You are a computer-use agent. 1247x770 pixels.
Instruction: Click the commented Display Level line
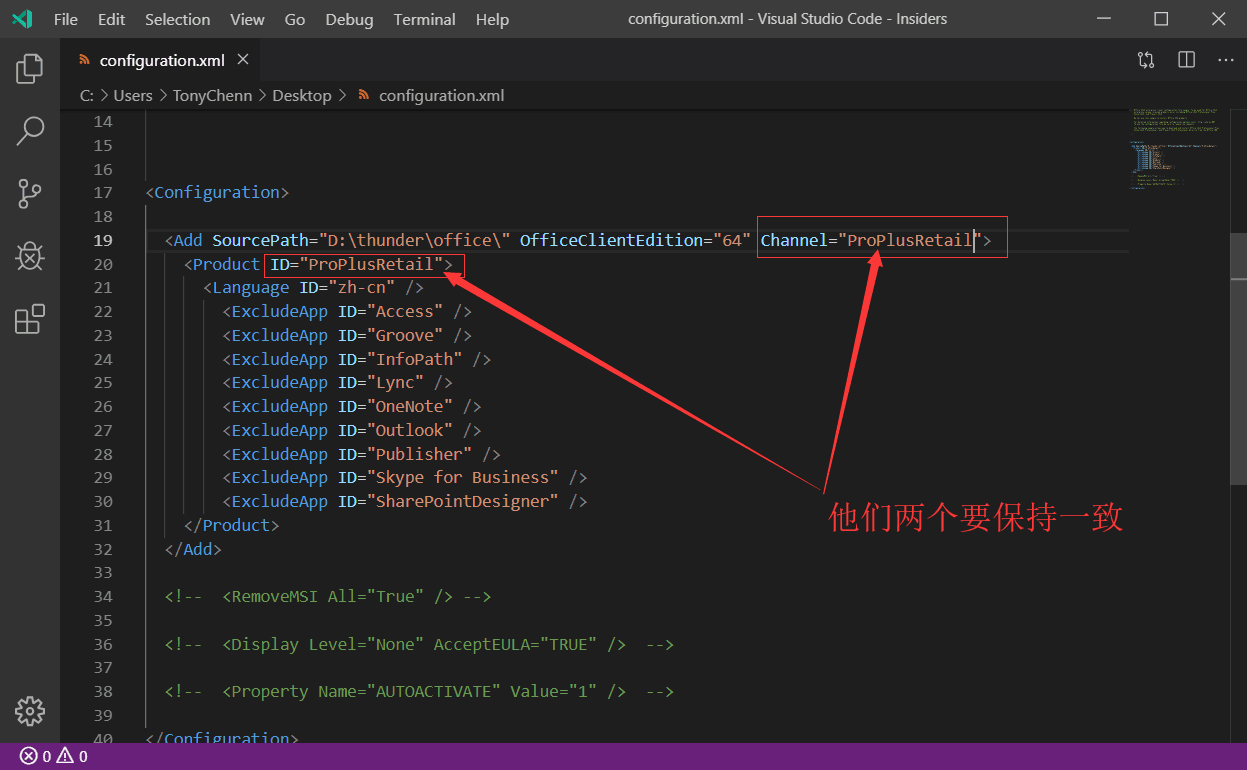(419, 645)
